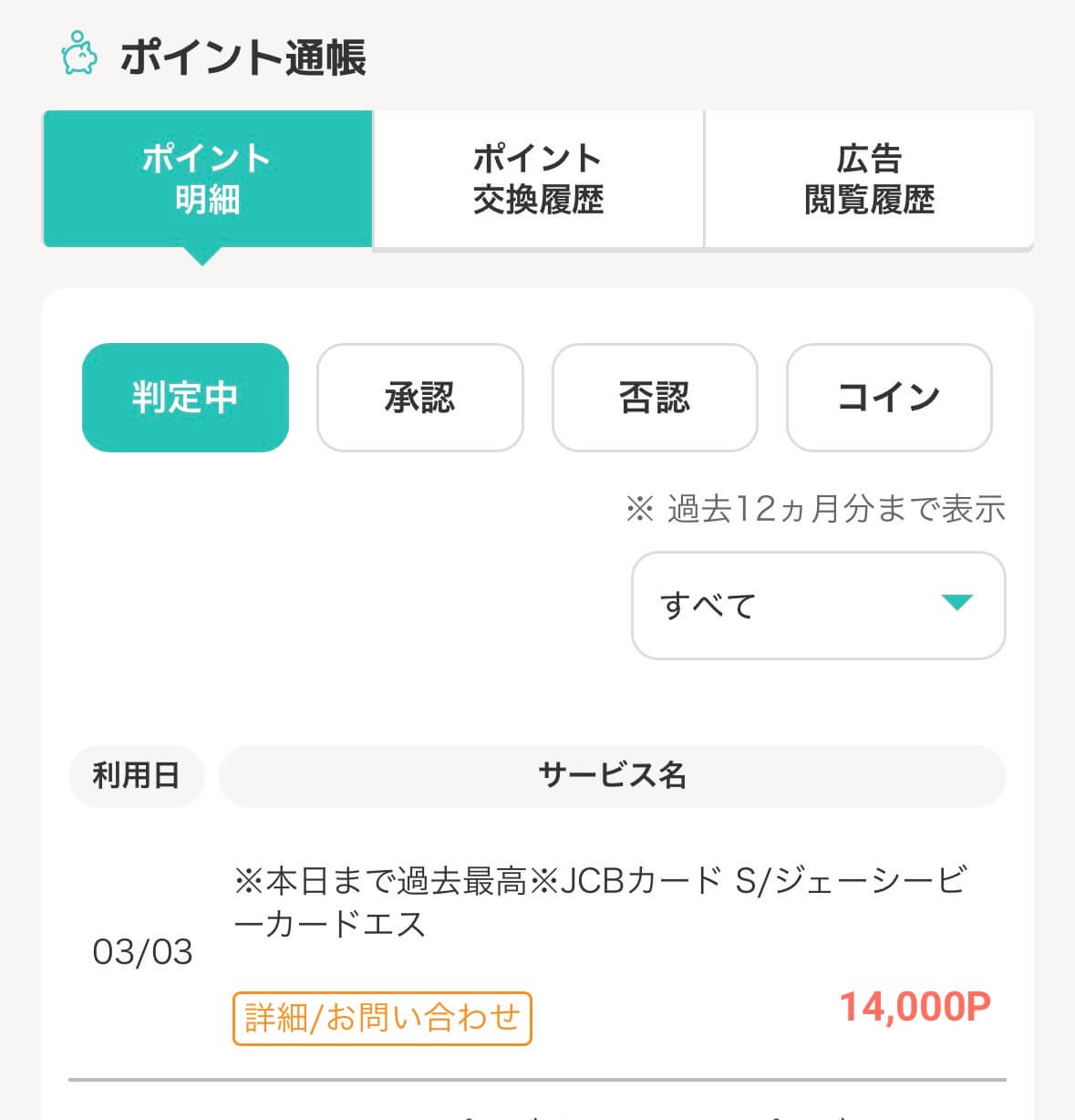The image size is (1075, 1120).
Task: Show the コイン filter list
Action: 889,398
